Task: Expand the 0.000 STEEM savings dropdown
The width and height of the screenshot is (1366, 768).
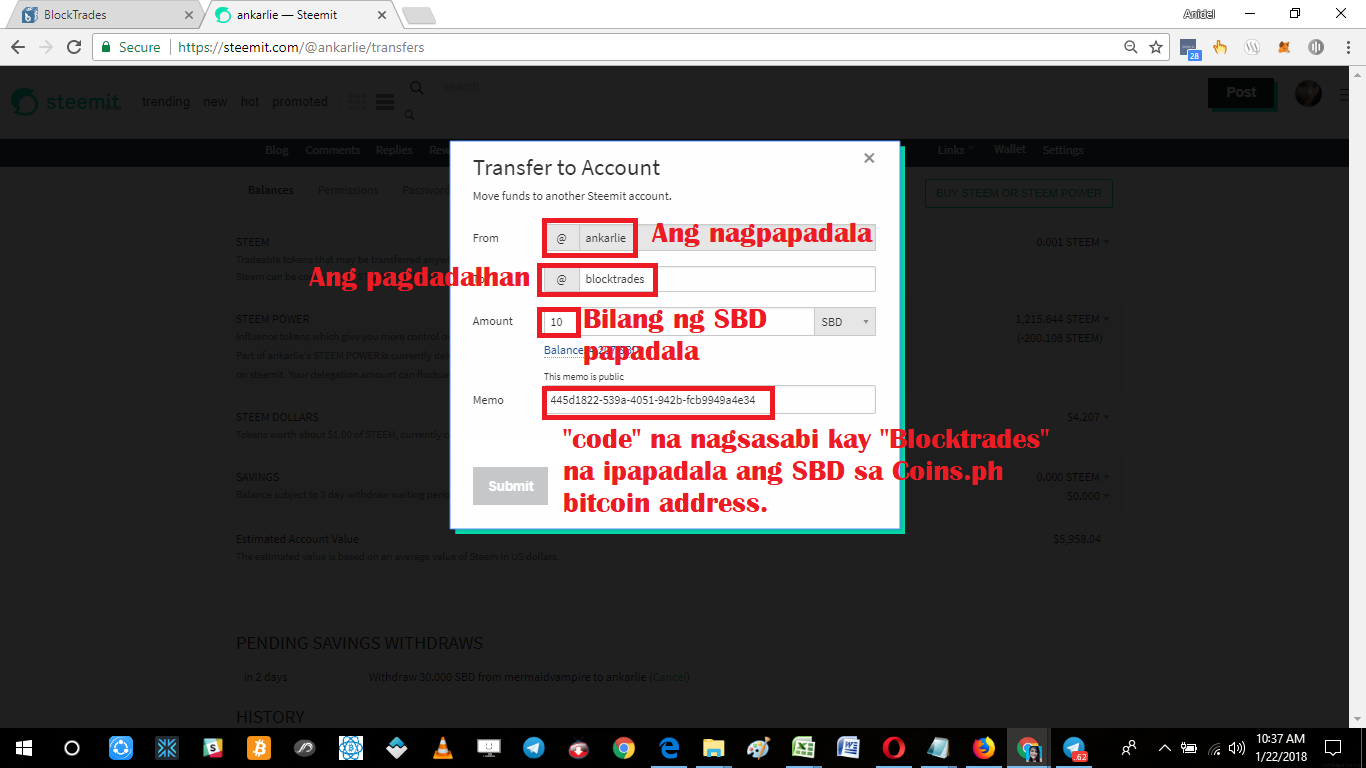Action: point(1072,478)
